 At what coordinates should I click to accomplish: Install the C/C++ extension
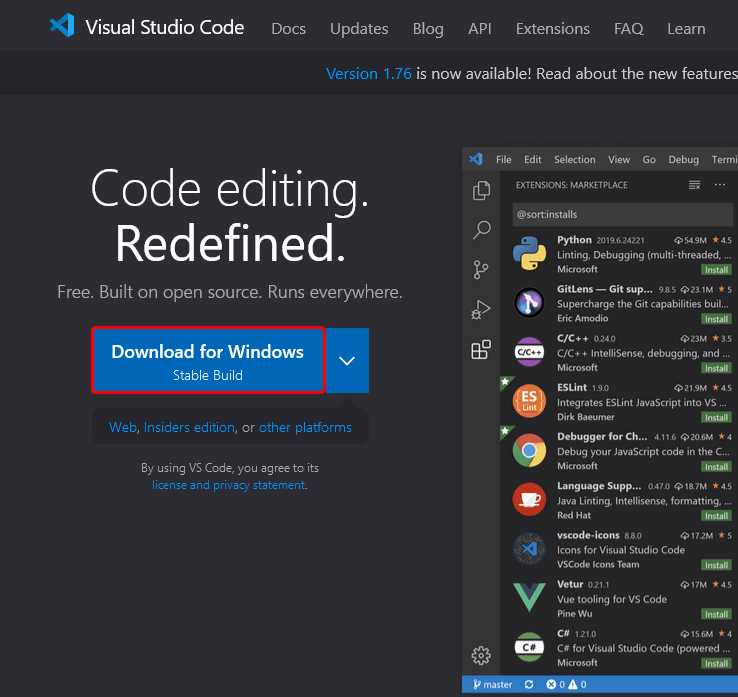pyautogui.click(x=716, y=368)
